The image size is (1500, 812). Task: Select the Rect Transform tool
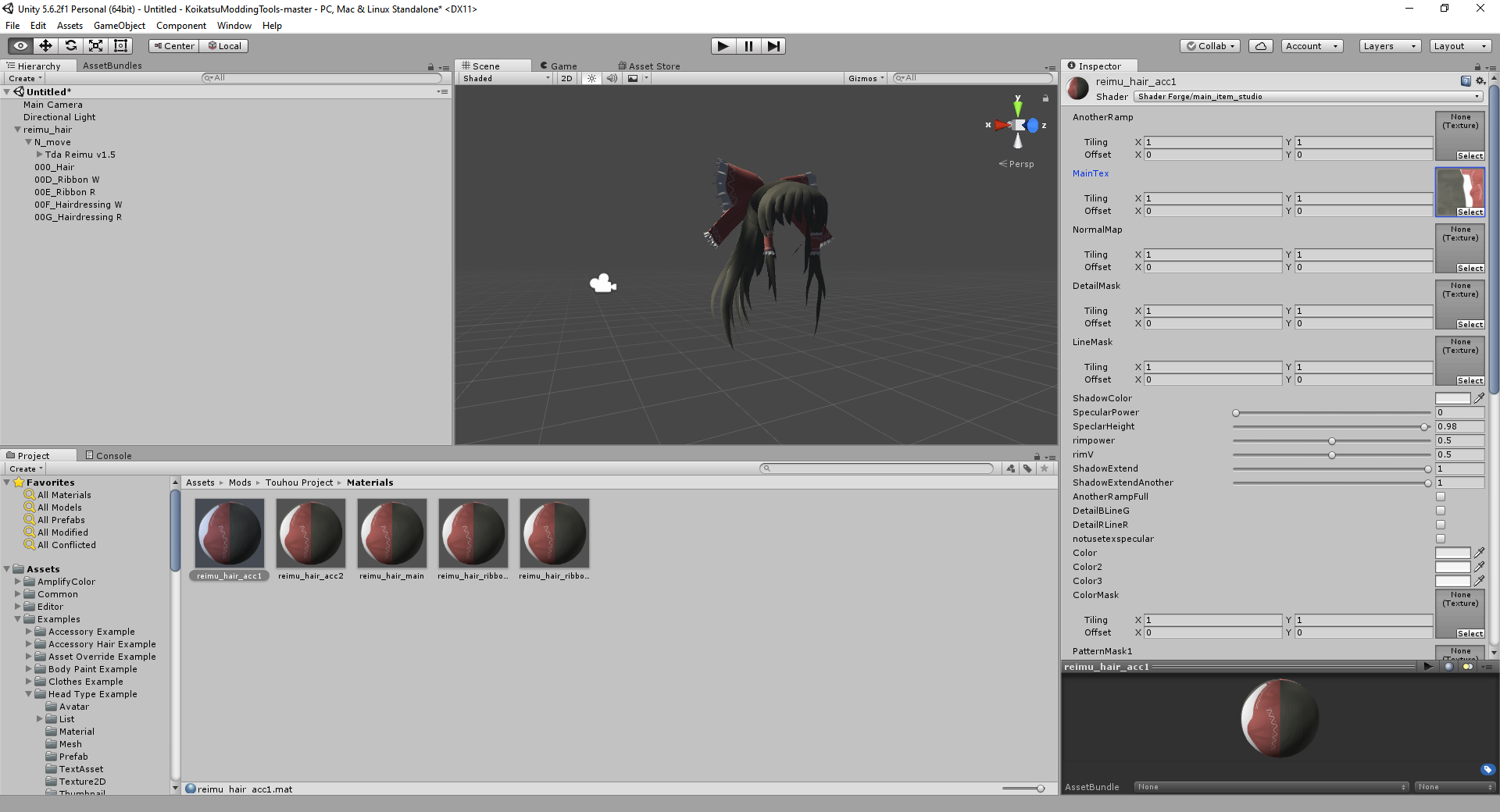coord(120,45)
